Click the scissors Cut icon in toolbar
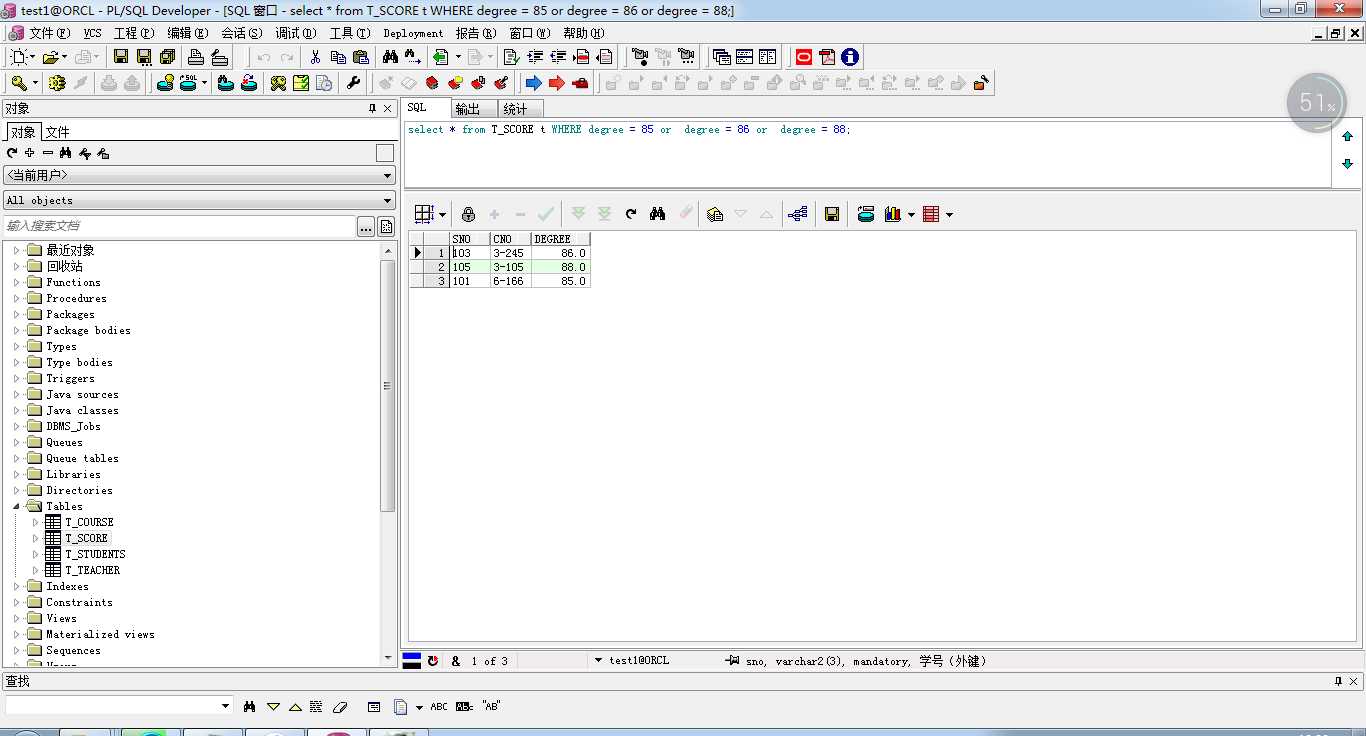This screenshot has height=736, width=1366. click(316, 57)
